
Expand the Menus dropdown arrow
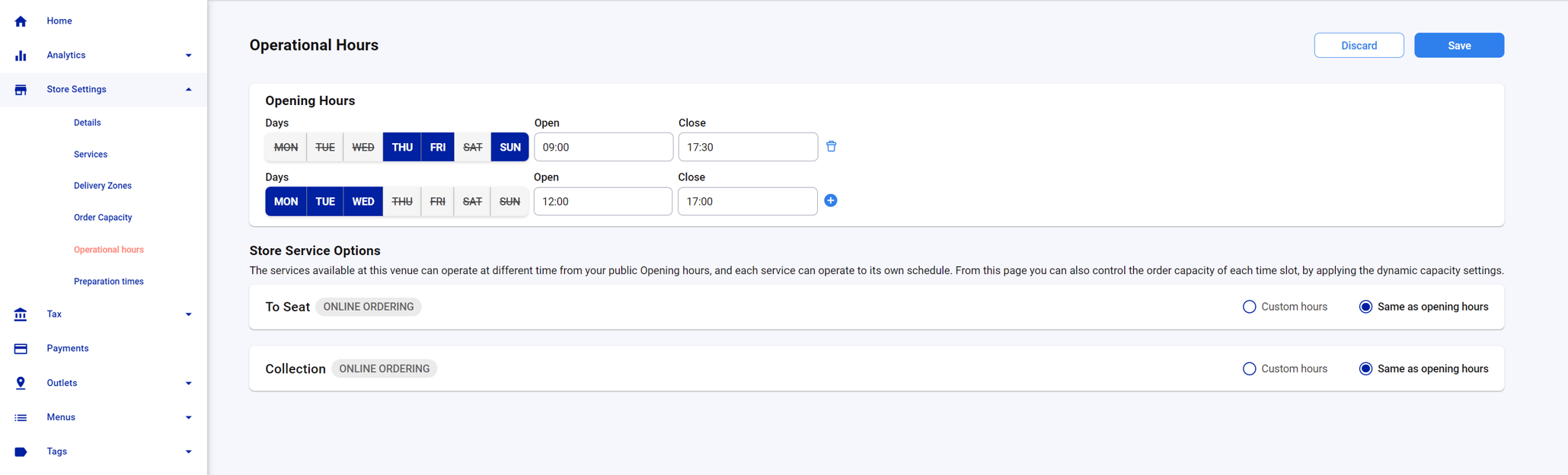(188, 417)
